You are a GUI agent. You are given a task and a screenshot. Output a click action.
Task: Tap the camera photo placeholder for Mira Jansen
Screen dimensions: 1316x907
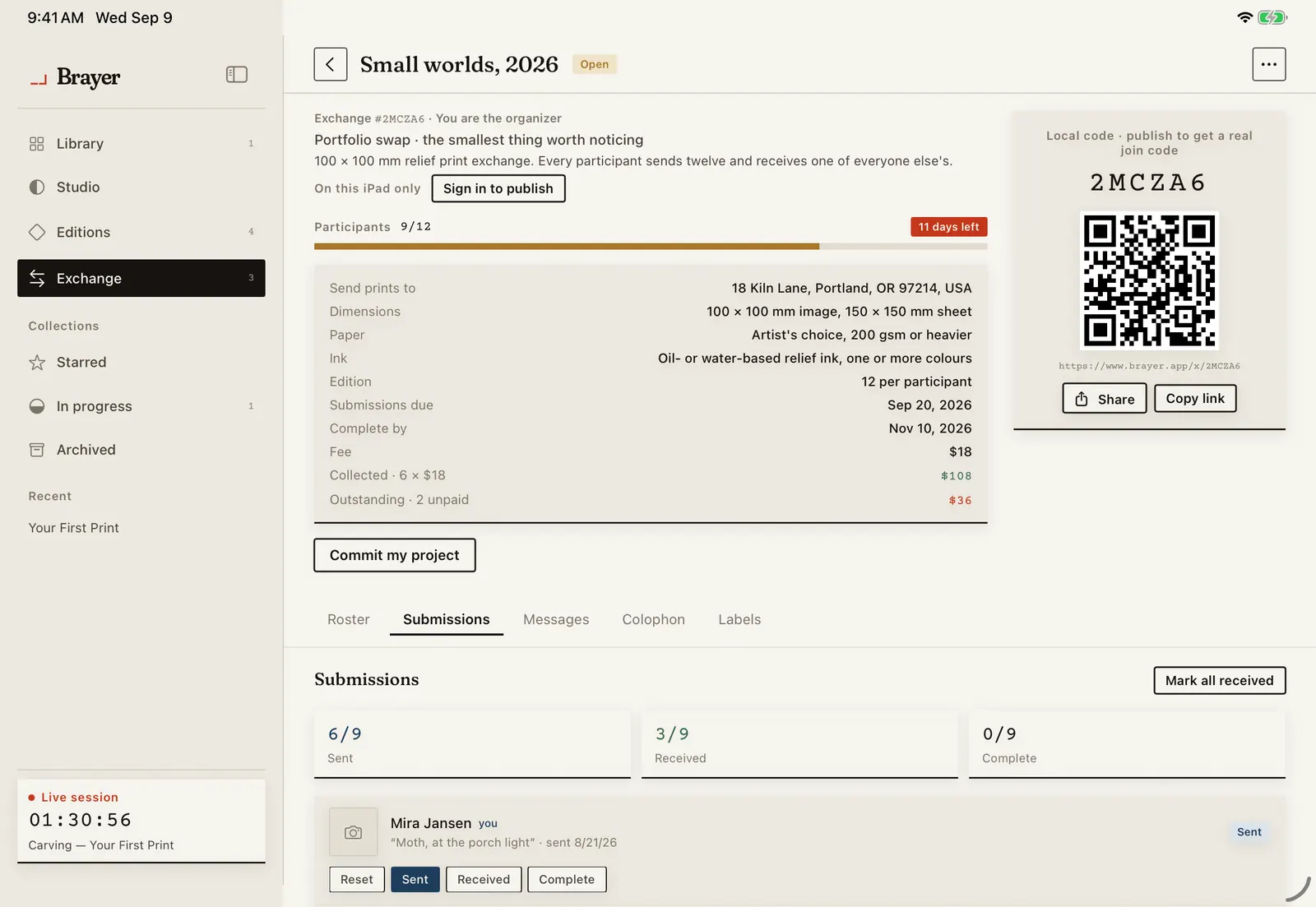(354, 832)
